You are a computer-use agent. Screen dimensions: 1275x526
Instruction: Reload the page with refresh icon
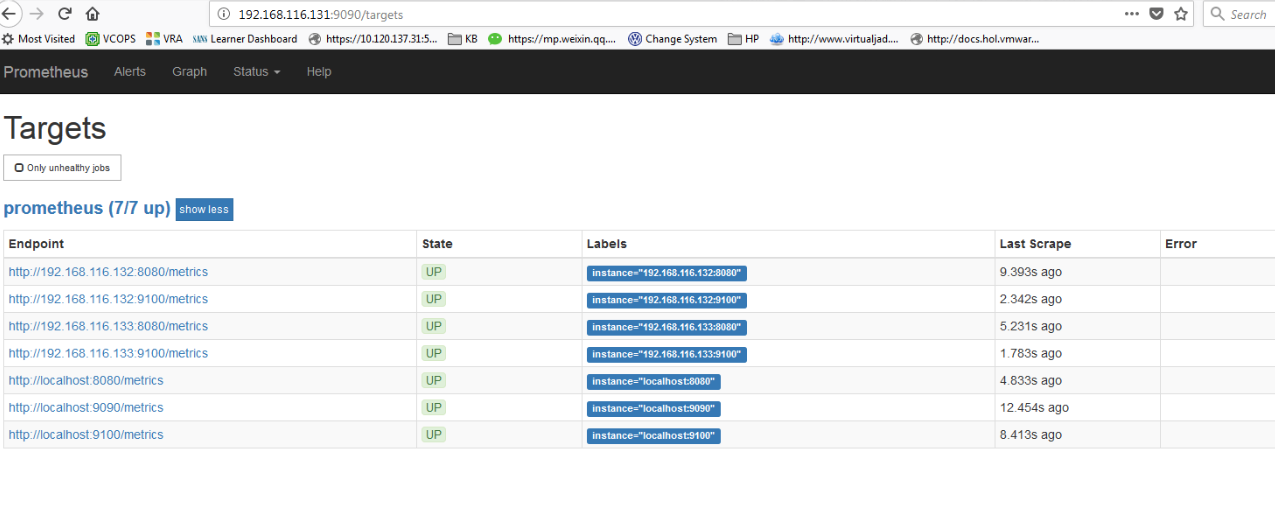(x=65, y=14)
